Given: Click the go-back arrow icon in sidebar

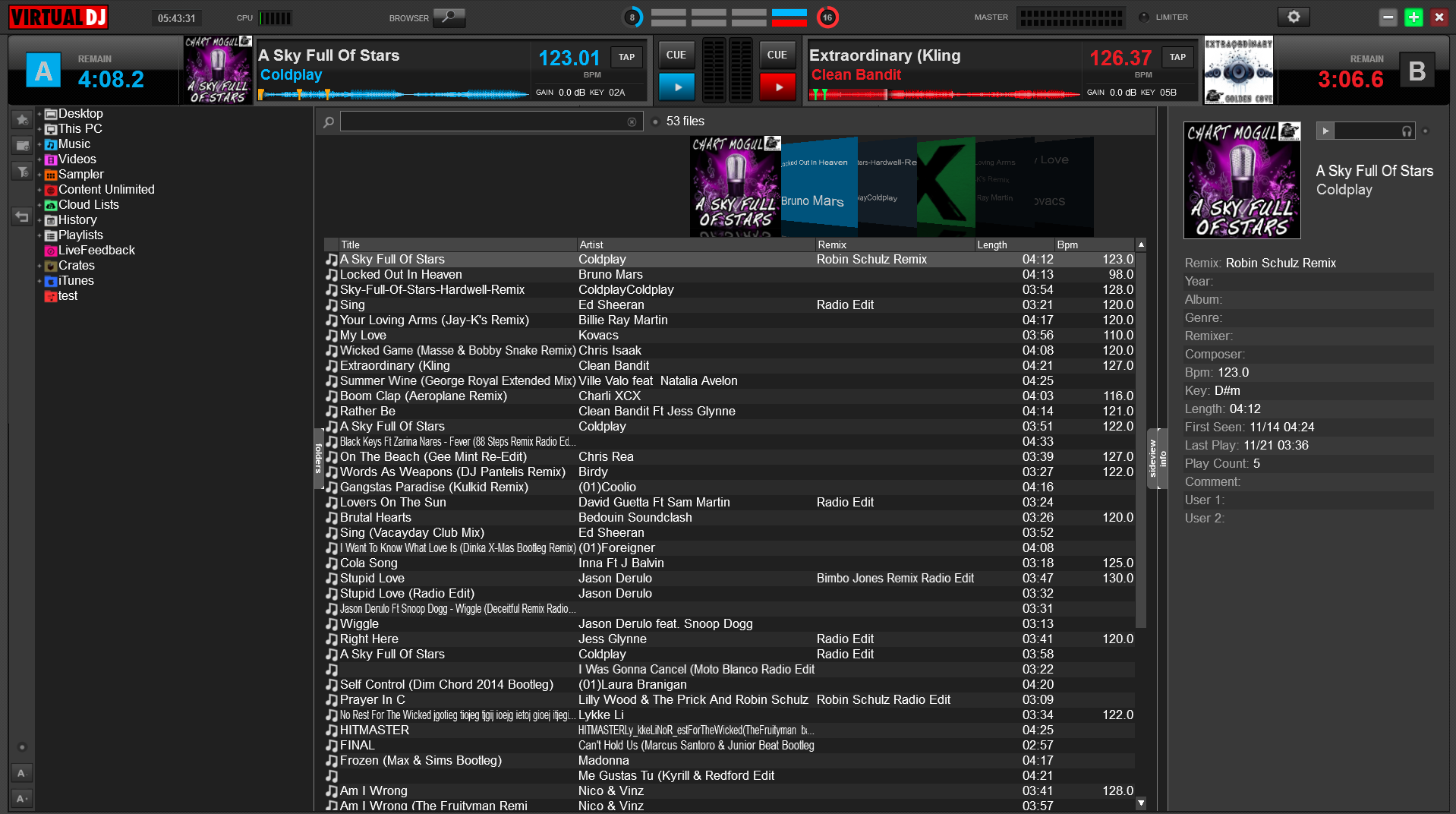Looking at the screenshot, I should (x=22, y=217).
